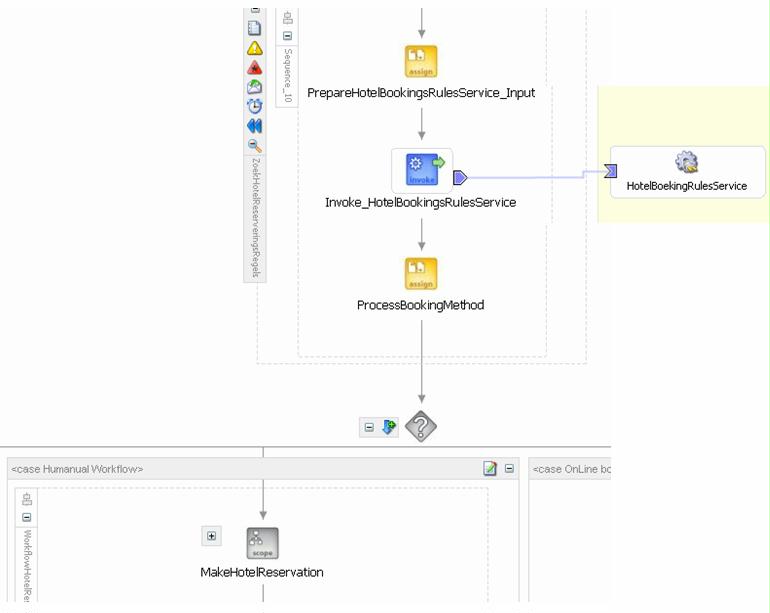Select the MakeHotelReservation scope icon
Image resolution: width=770 pixels, height=613 pixels.
tap(263, 543)
